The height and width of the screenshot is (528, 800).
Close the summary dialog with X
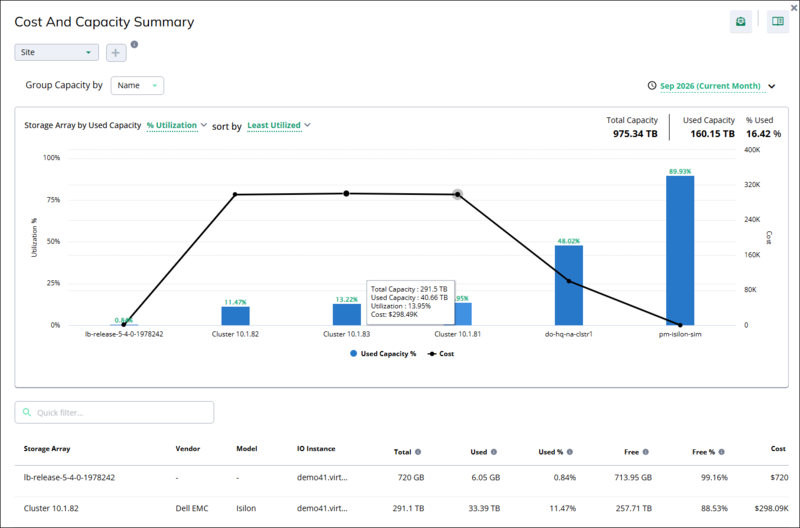click(794, 8)
